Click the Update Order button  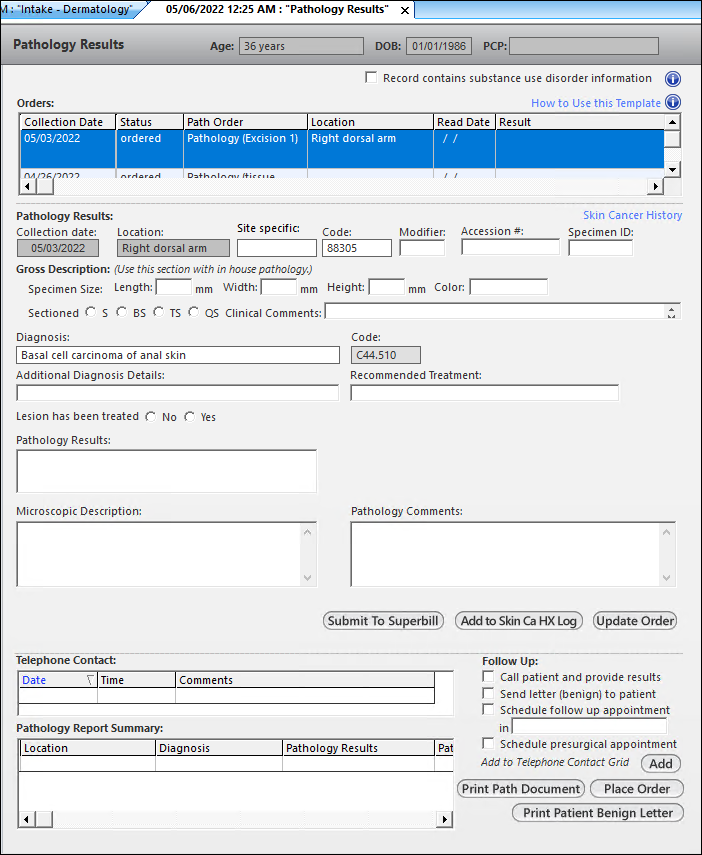click(635, 621)
